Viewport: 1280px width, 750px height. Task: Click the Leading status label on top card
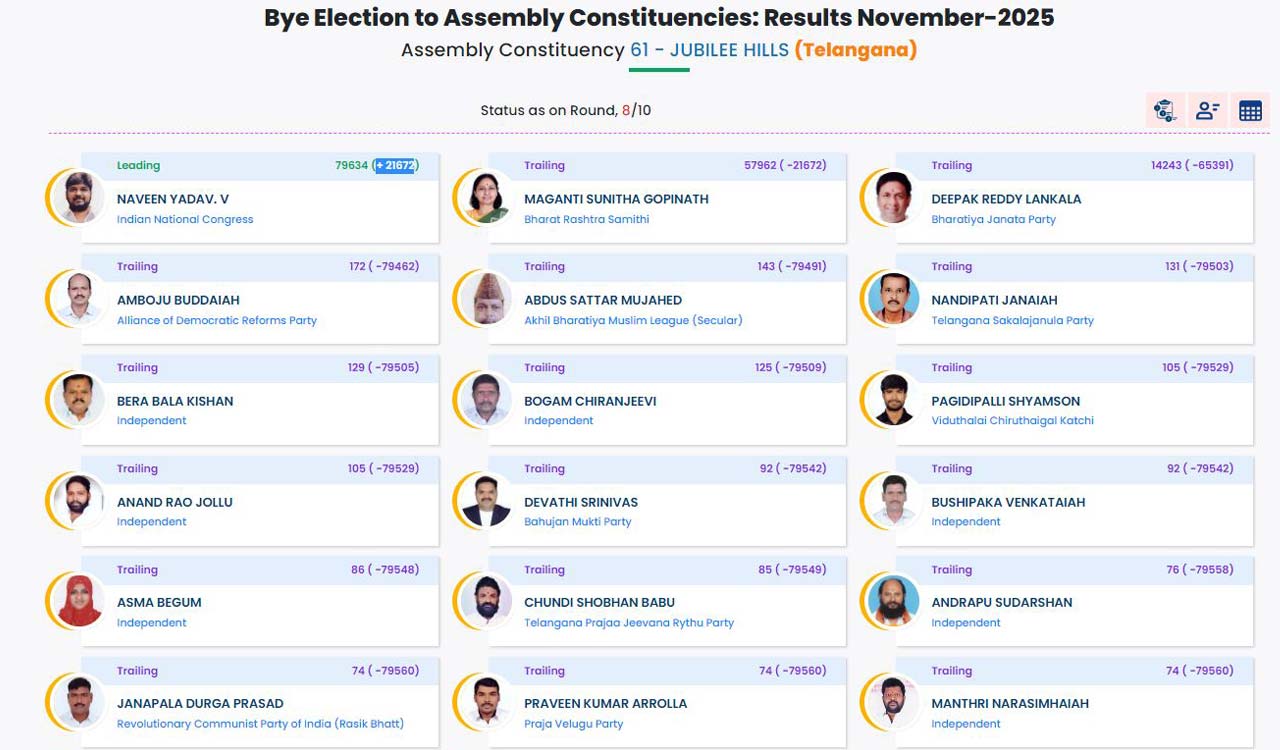[x=139, y=165]
